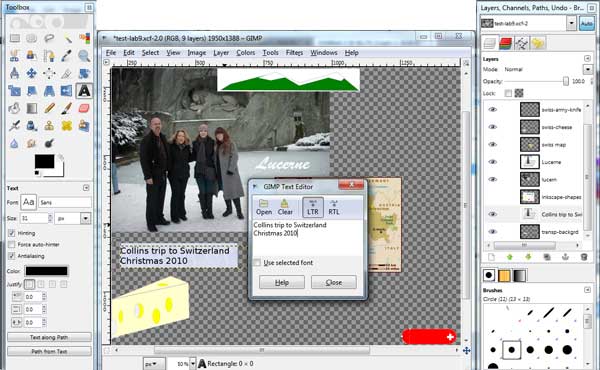Click Help in GIMP Text Editor
This screenshot has height=370, width=600.
(282, 283)
